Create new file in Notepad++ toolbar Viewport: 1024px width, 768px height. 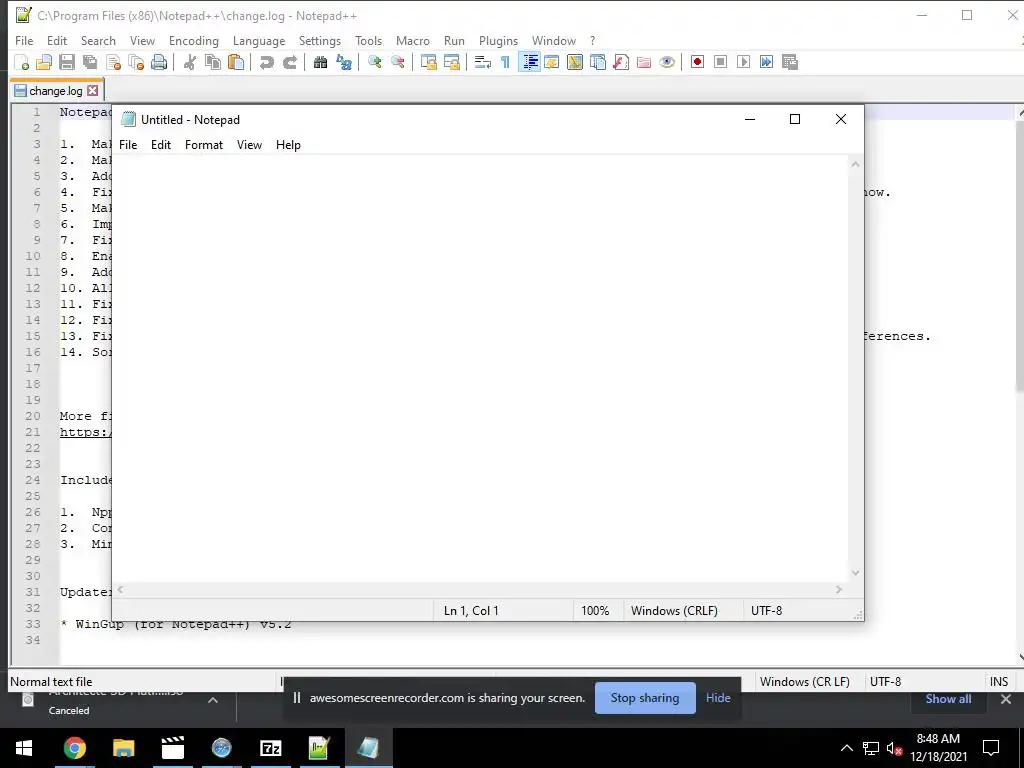(22, 62)
